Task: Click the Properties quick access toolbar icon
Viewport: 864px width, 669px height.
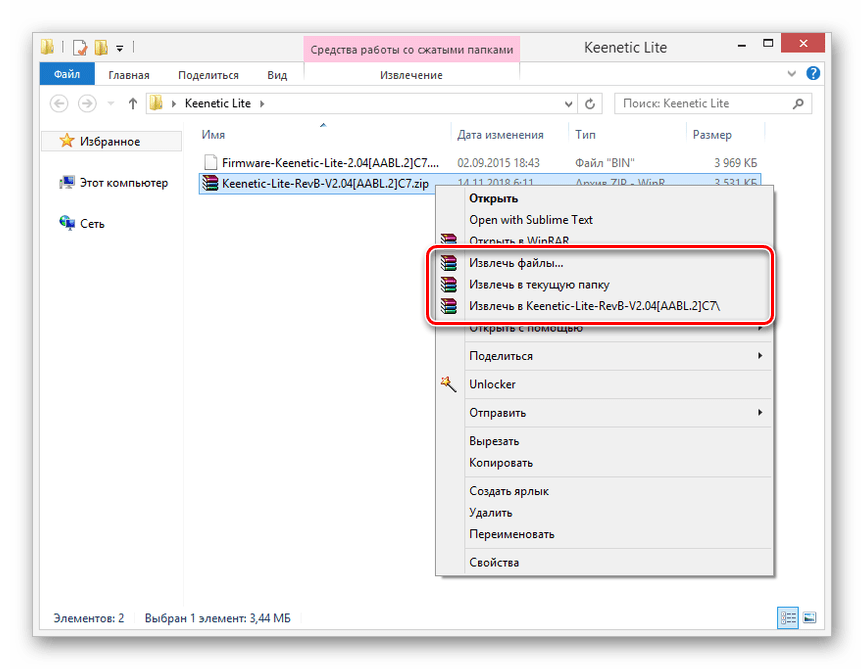Action: tap(80, 48)
